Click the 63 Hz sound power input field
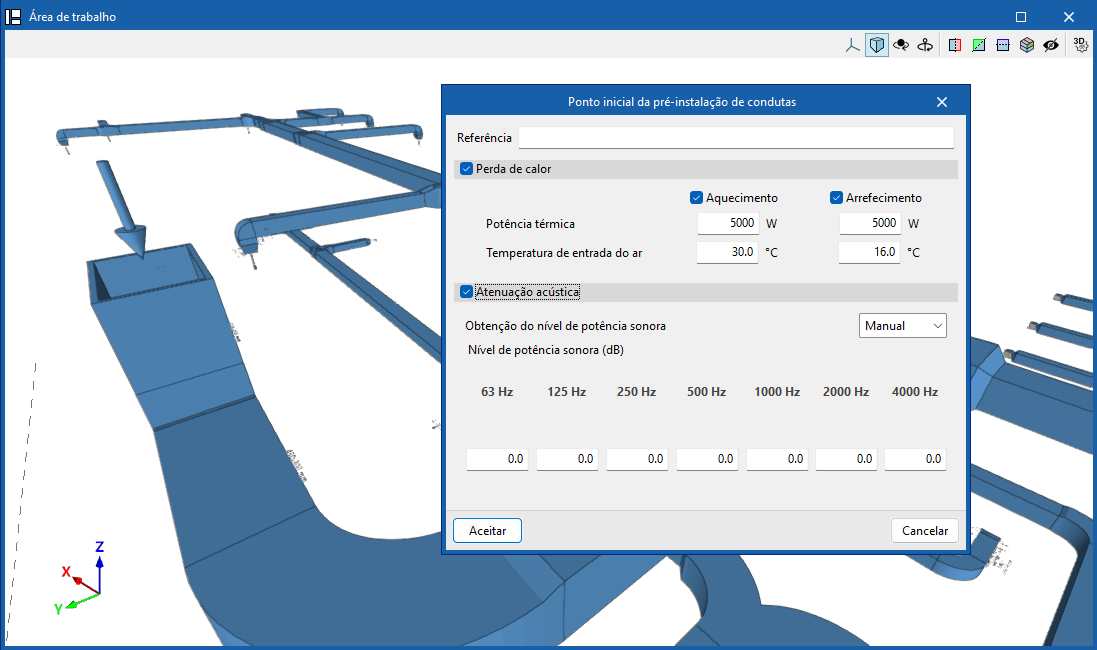 tap(497, 459)
